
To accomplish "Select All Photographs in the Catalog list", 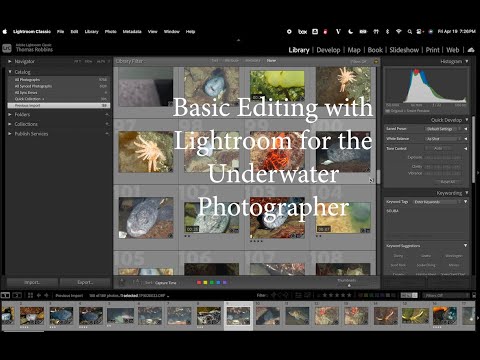I will click(x=59, y=80).
